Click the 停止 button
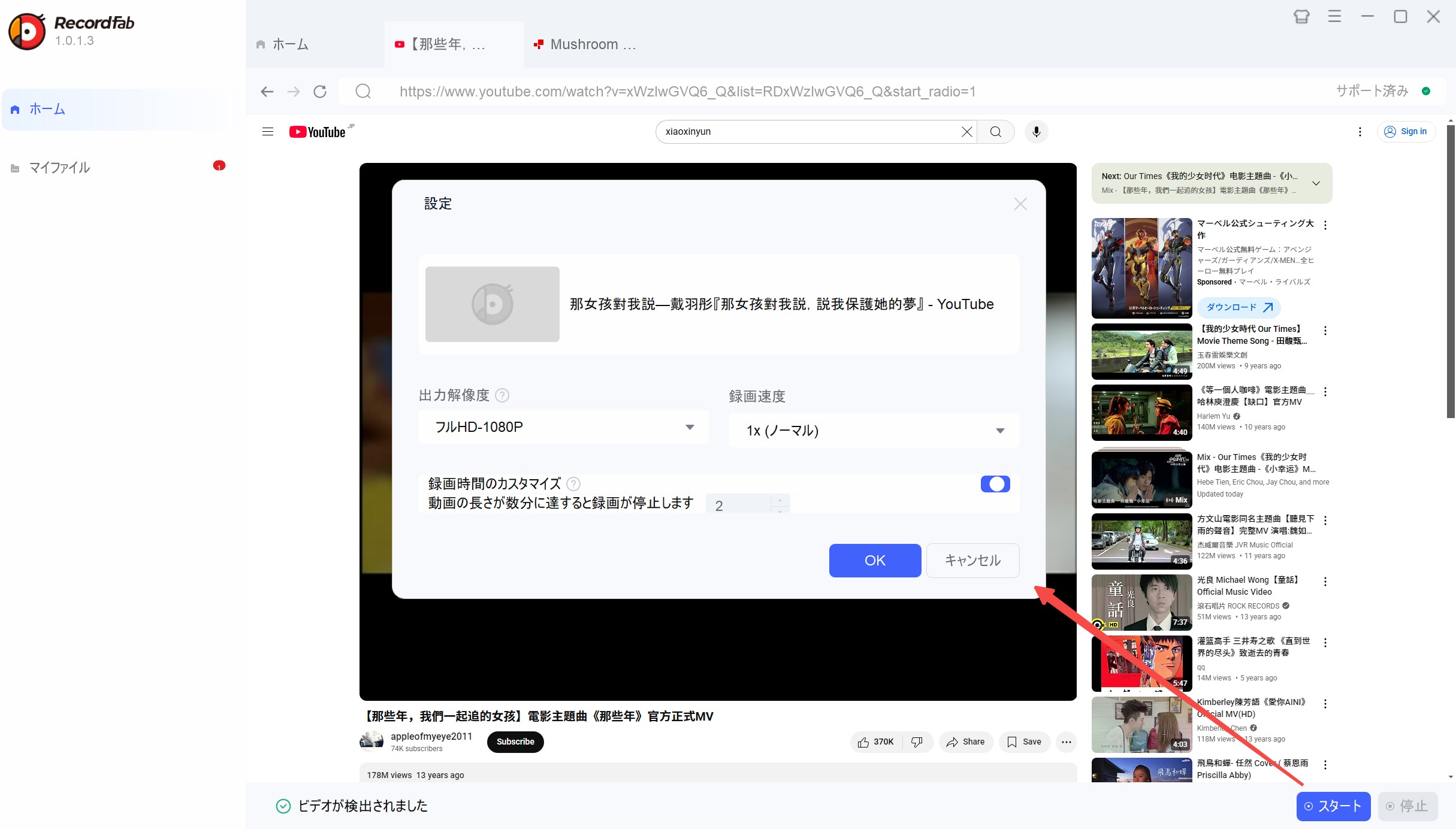The height and width of the screenshot is (829, 1456). (1407, 806)
